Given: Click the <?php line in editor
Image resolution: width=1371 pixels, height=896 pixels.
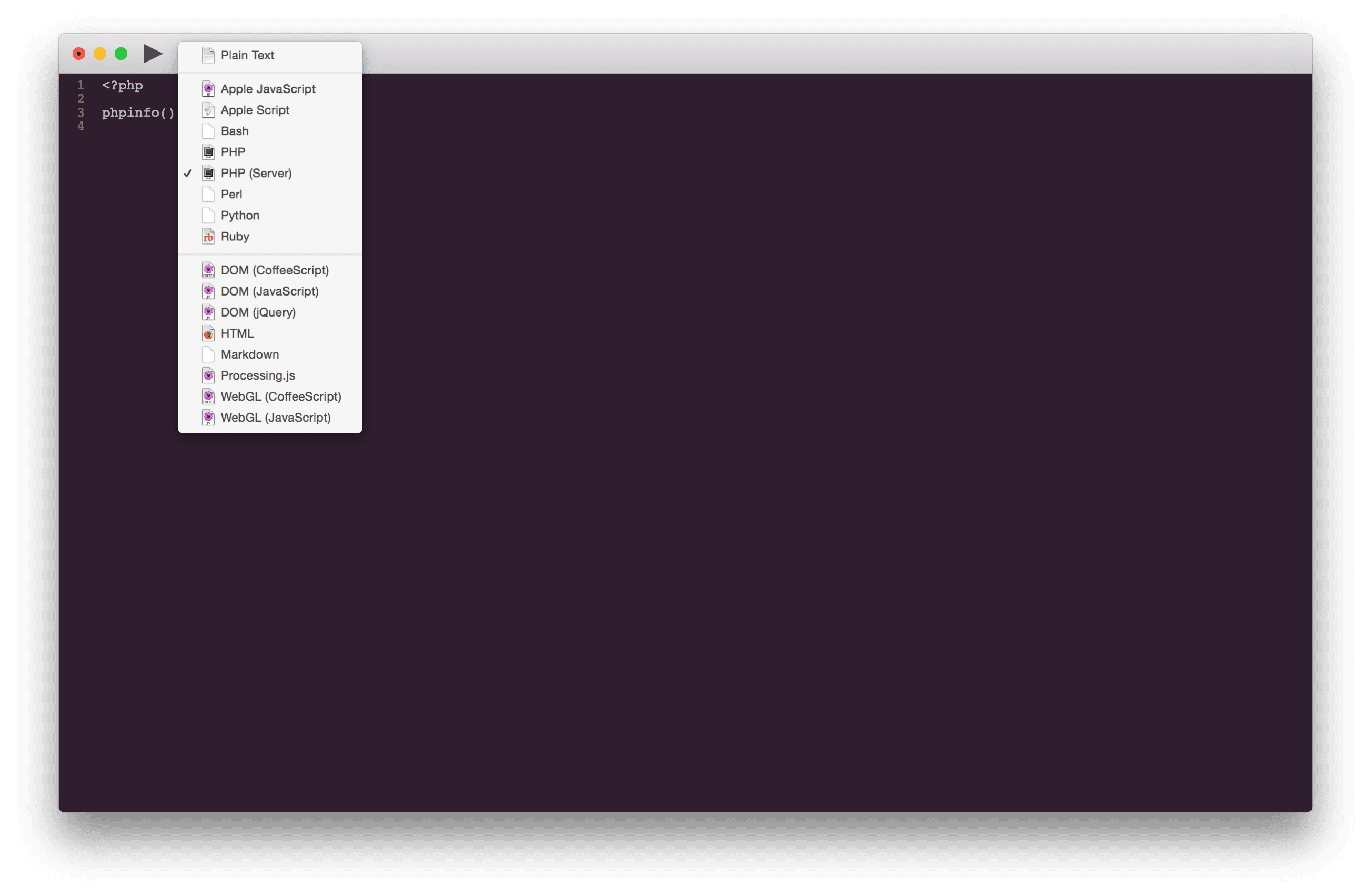Looking at the screenshot, I should [122, 85].
